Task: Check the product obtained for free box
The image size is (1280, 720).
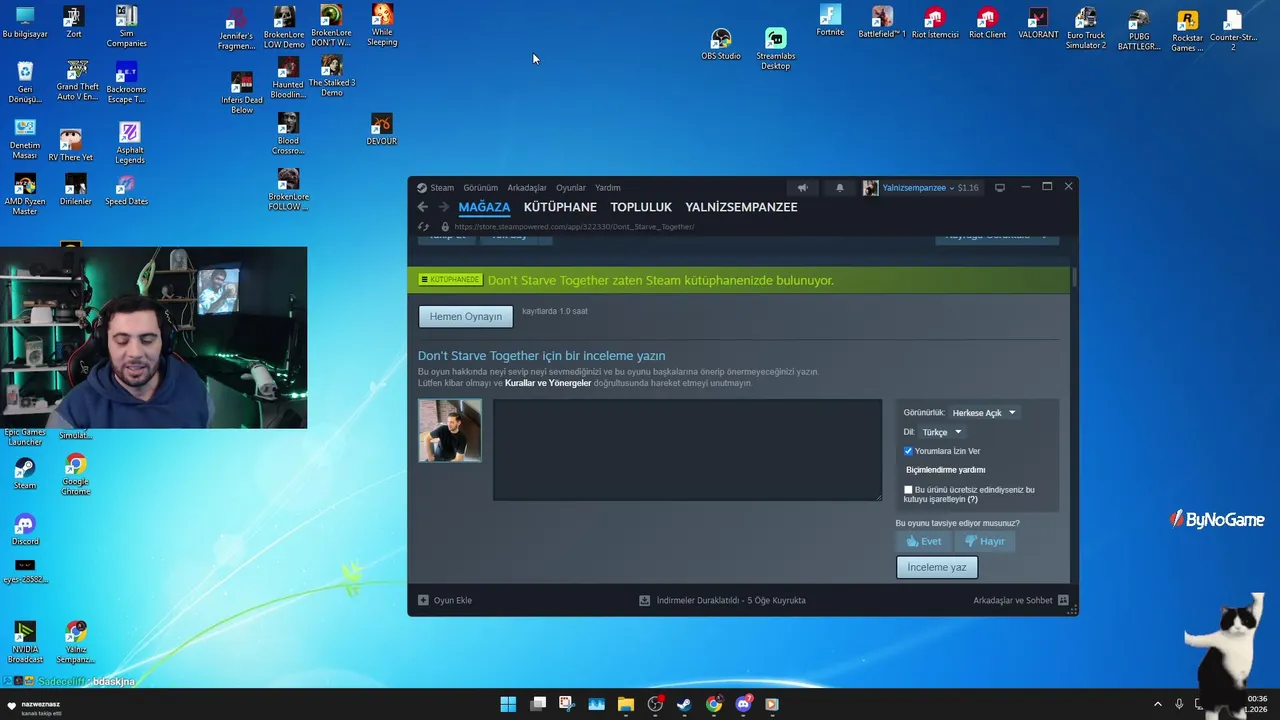Action: [908, 490]
